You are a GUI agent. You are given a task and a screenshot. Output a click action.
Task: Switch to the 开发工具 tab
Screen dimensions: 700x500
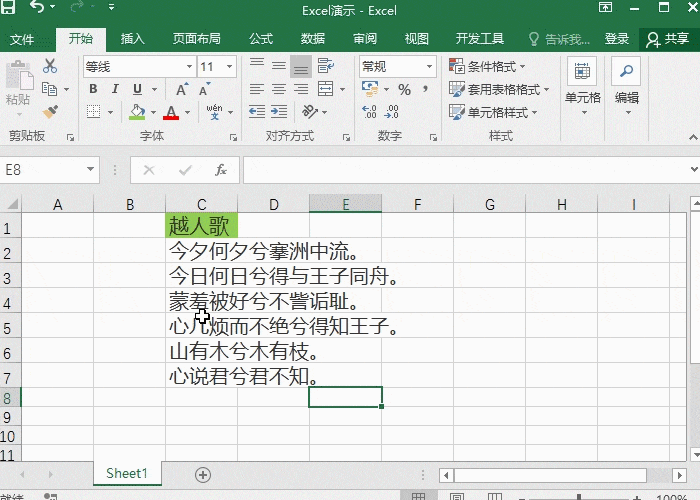pos(480,39)
